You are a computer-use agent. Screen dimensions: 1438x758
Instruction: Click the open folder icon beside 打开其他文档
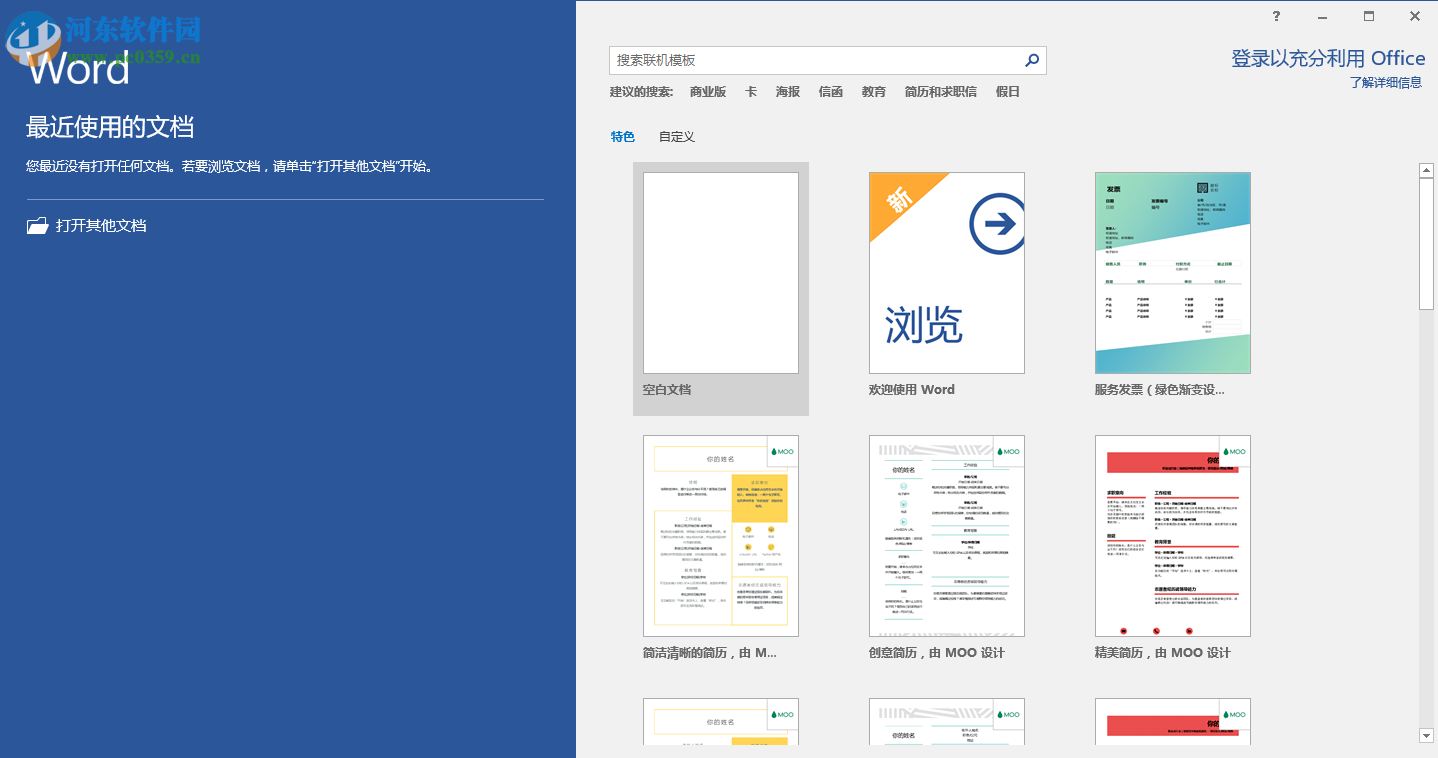pyautogui.click(x=37, y=225)
